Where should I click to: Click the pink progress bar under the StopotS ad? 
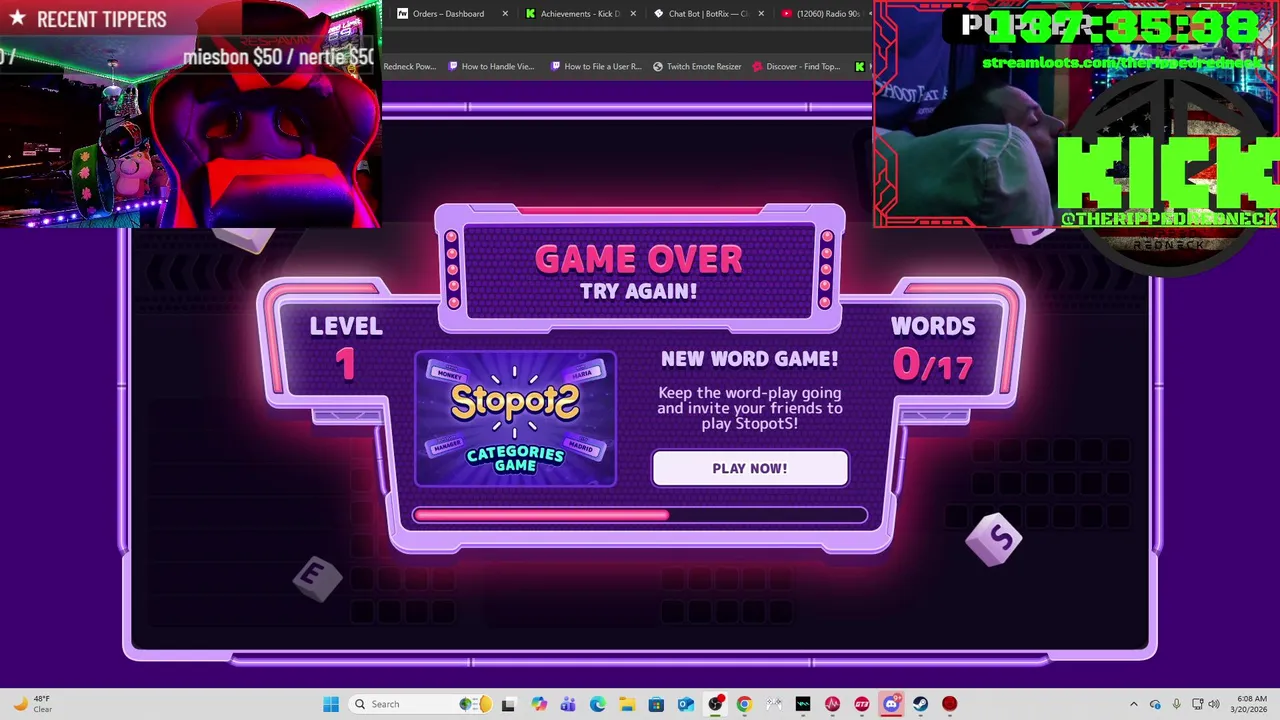coord(640,515)
